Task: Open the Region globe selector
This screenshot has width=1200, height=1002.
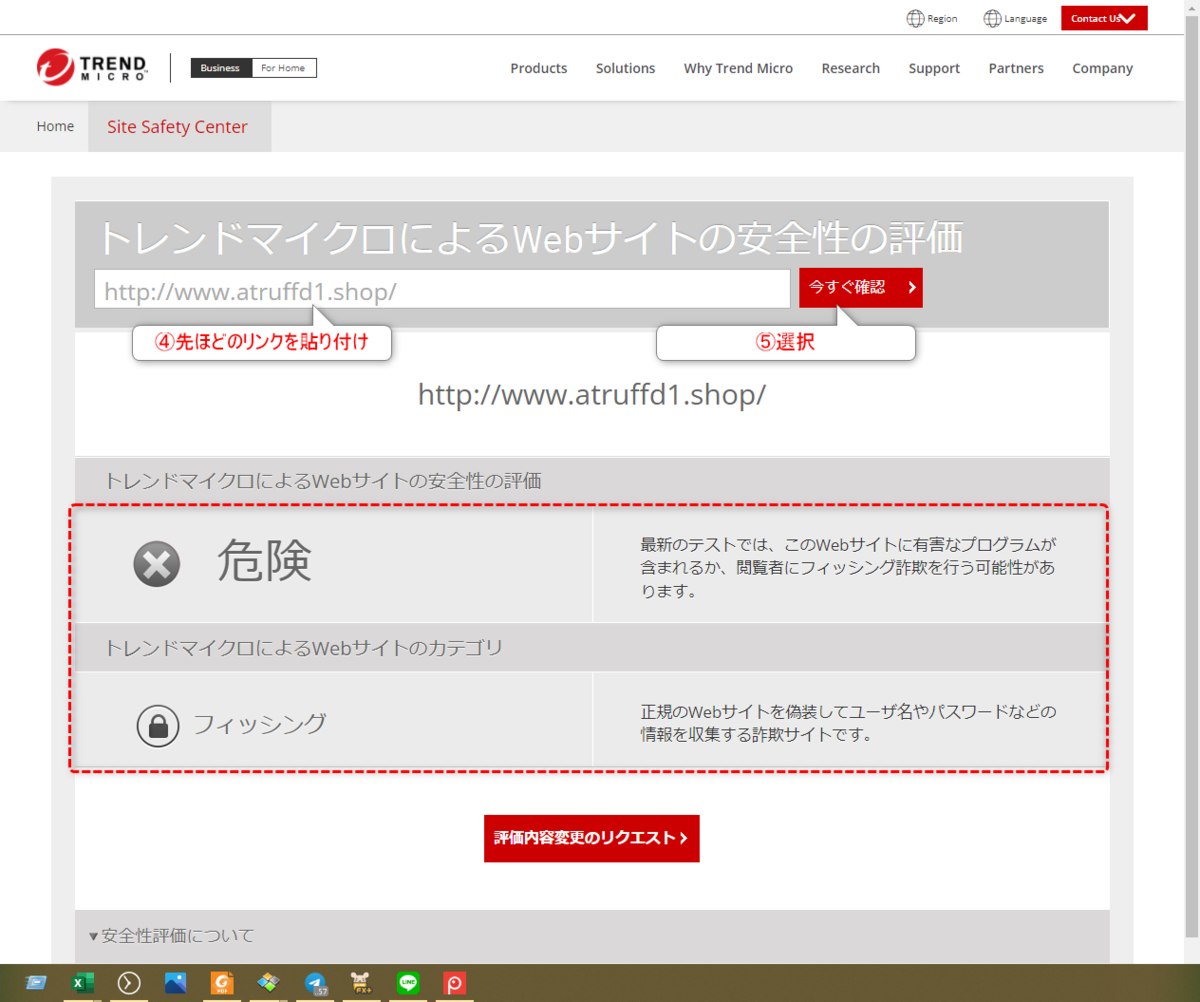Action: (x=931, y=18)
